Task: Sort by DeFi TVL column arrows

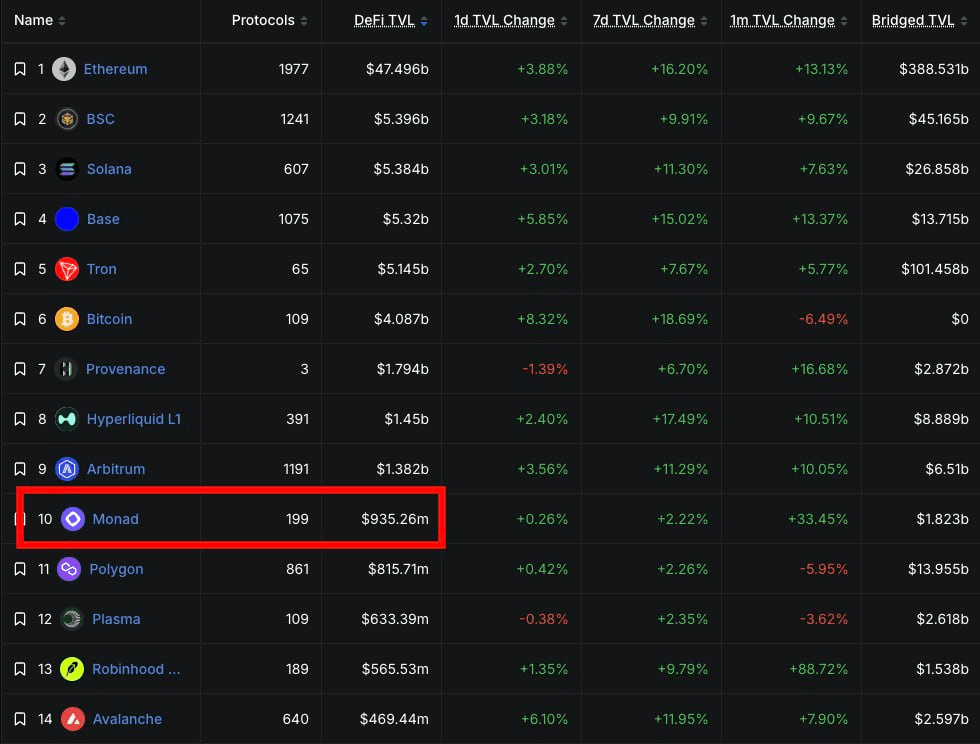Action: pos(424,21)
